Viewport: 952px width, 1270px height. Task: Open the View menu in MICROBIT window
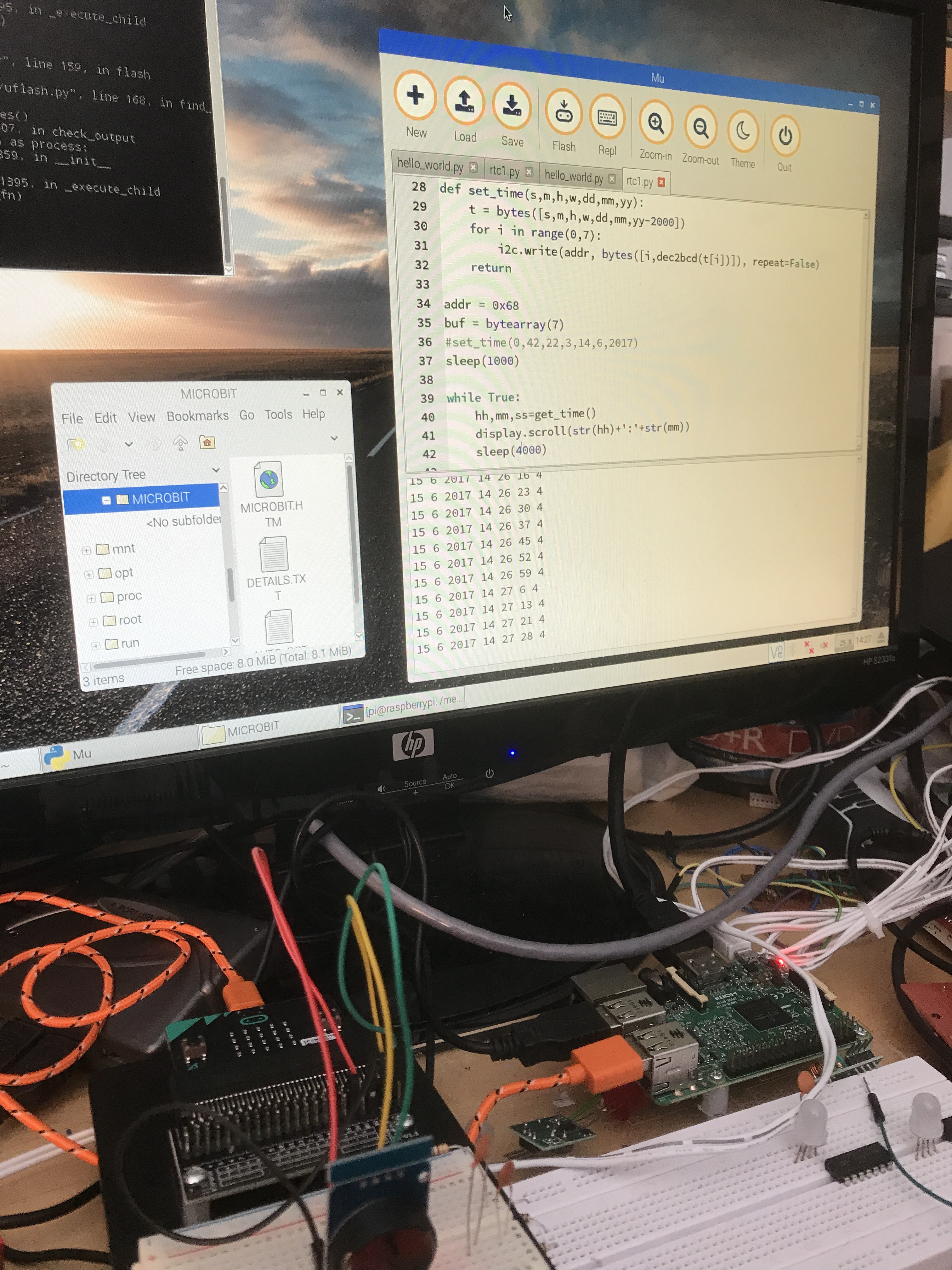142,417
